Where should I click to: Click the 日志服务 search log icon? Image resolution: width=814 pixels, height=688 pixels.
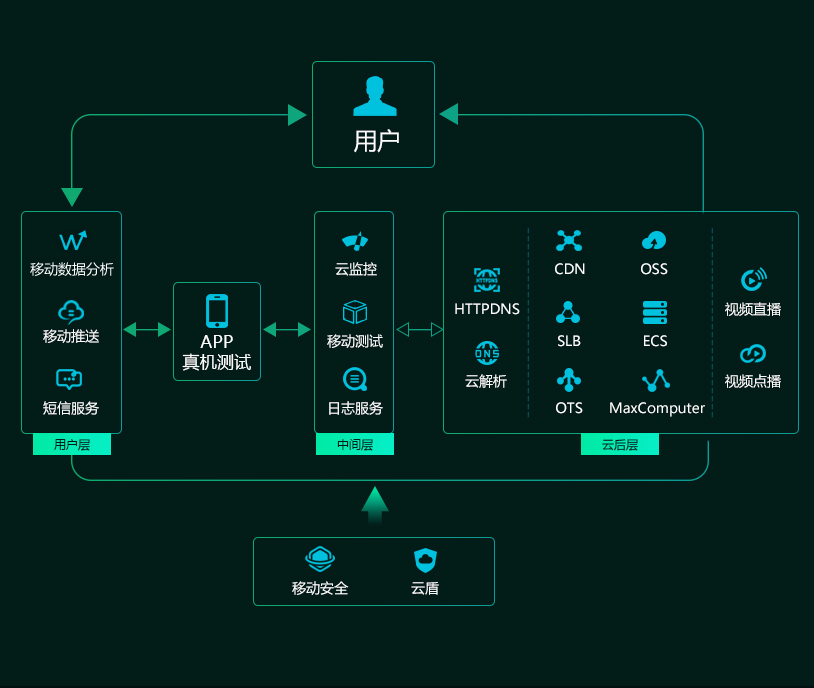[x=355, y=379]
